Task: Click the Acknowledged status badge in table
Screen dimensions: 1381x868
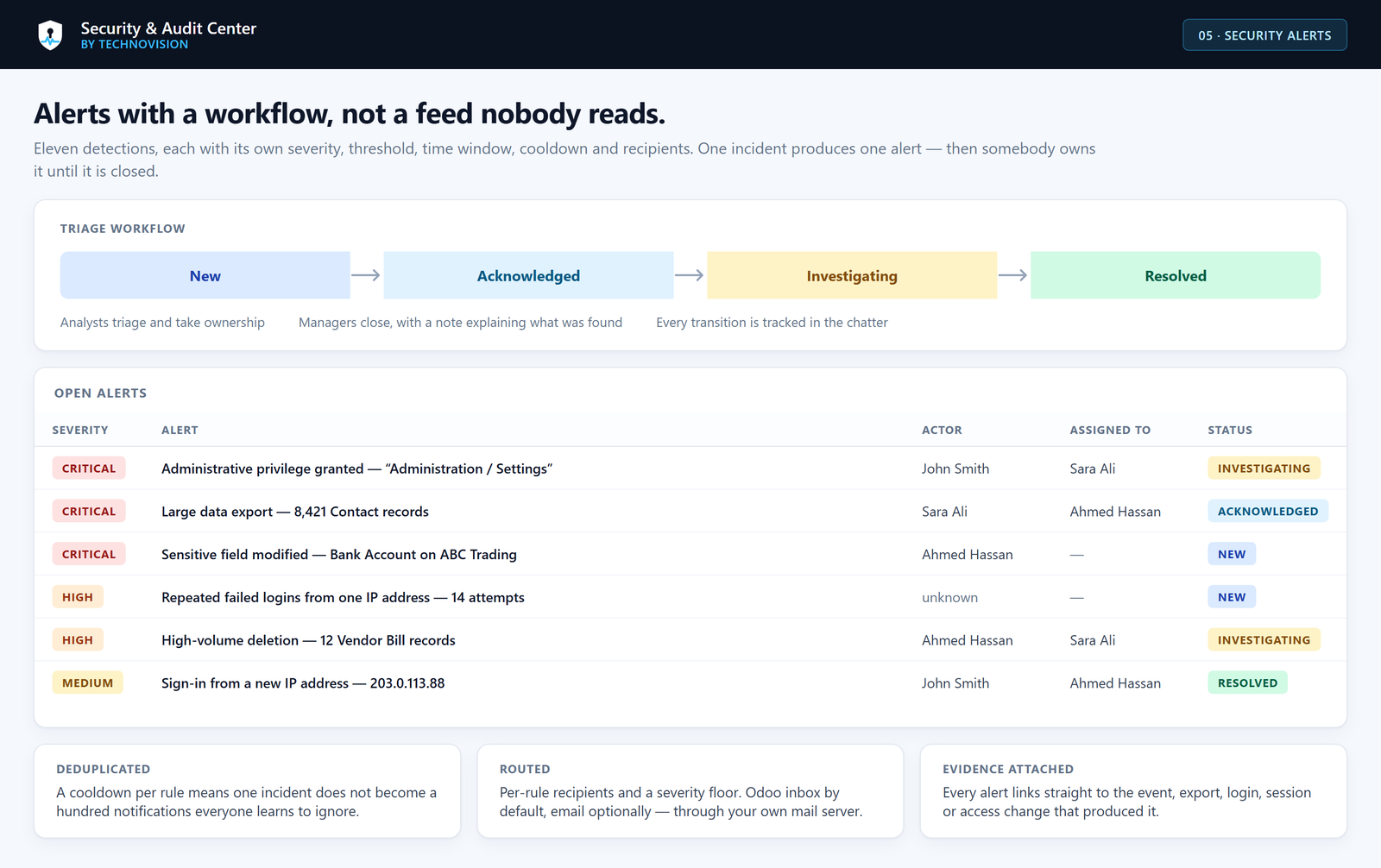Action: tap(1268, 512)
